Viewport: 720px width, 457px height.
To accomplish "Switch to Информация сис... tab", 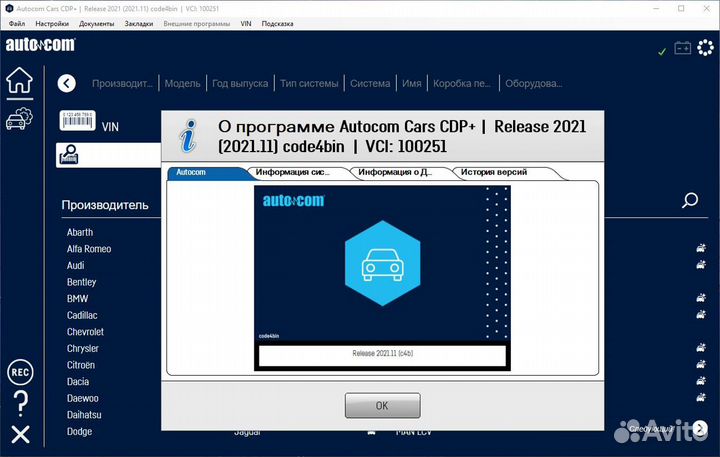I will (298, 173).
